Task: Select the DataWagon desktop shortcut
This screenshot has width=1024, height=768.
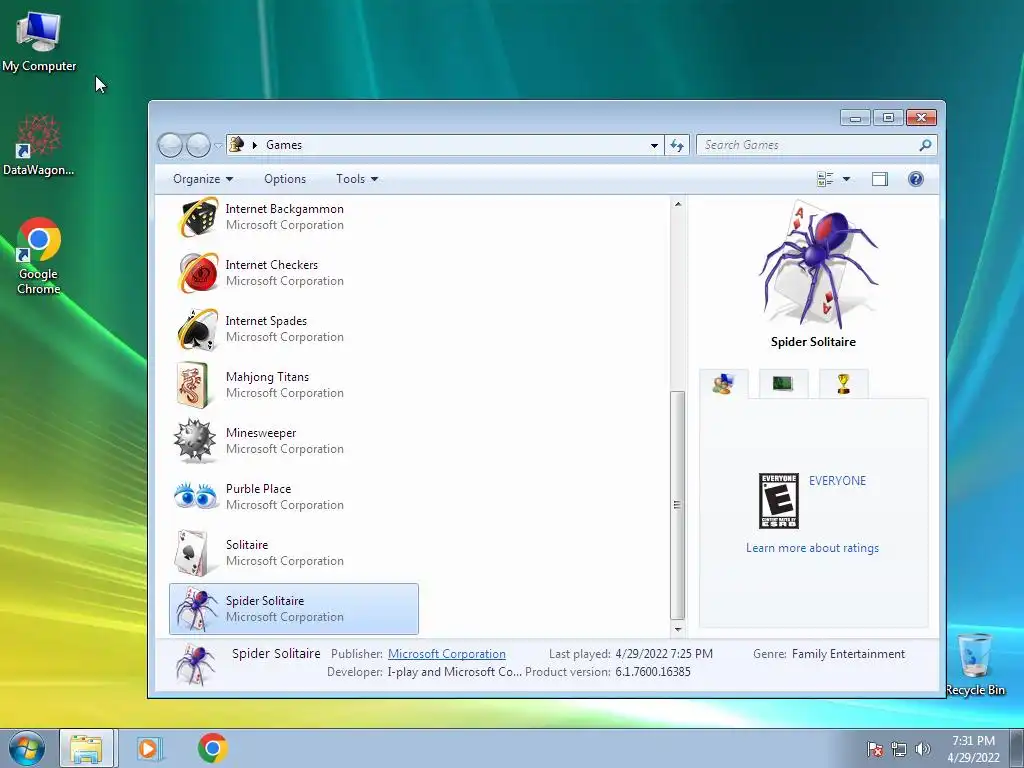Action: (x=39, y=145)
